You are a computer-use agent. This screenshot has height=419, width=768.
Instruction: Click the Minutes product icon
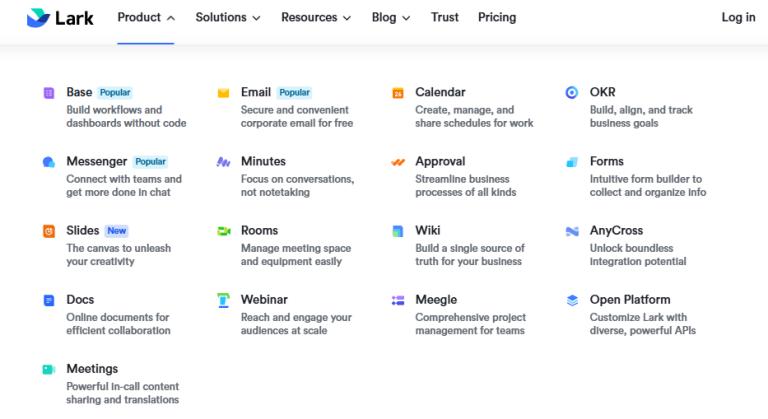click(223, 162)
